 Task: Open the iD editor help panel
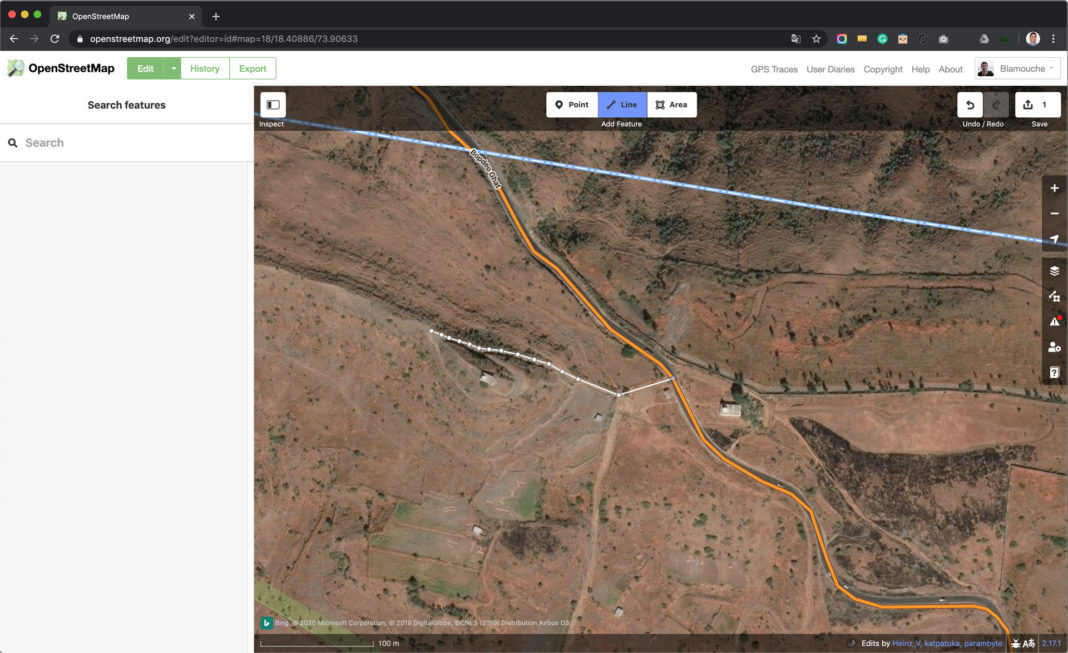pyautogui.click(x=1054, y=373)
